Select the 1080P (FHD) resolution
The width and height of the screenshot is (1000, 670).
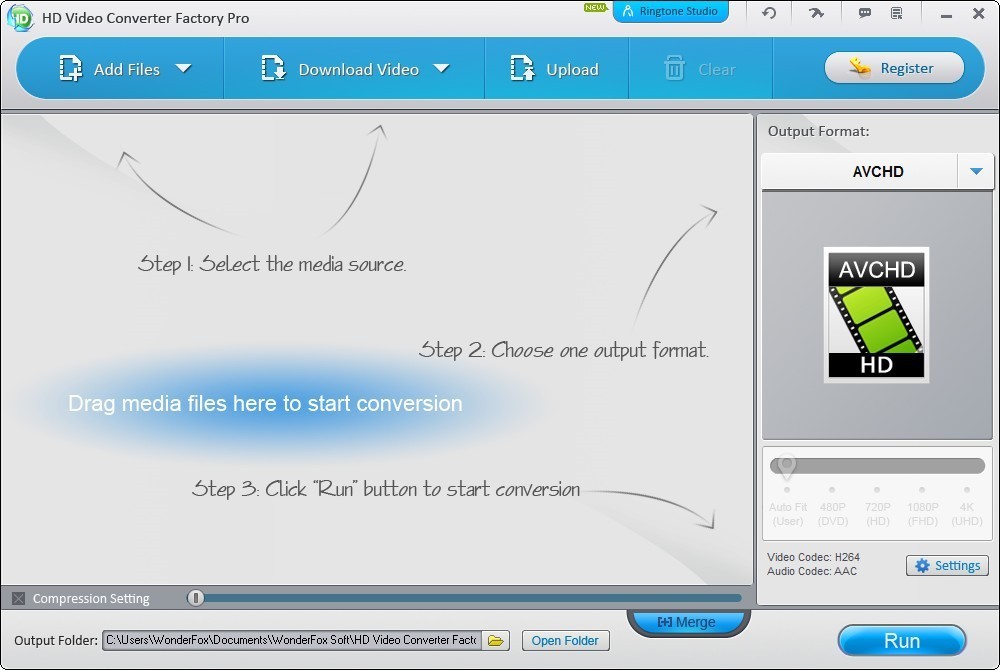pos(922,514)
